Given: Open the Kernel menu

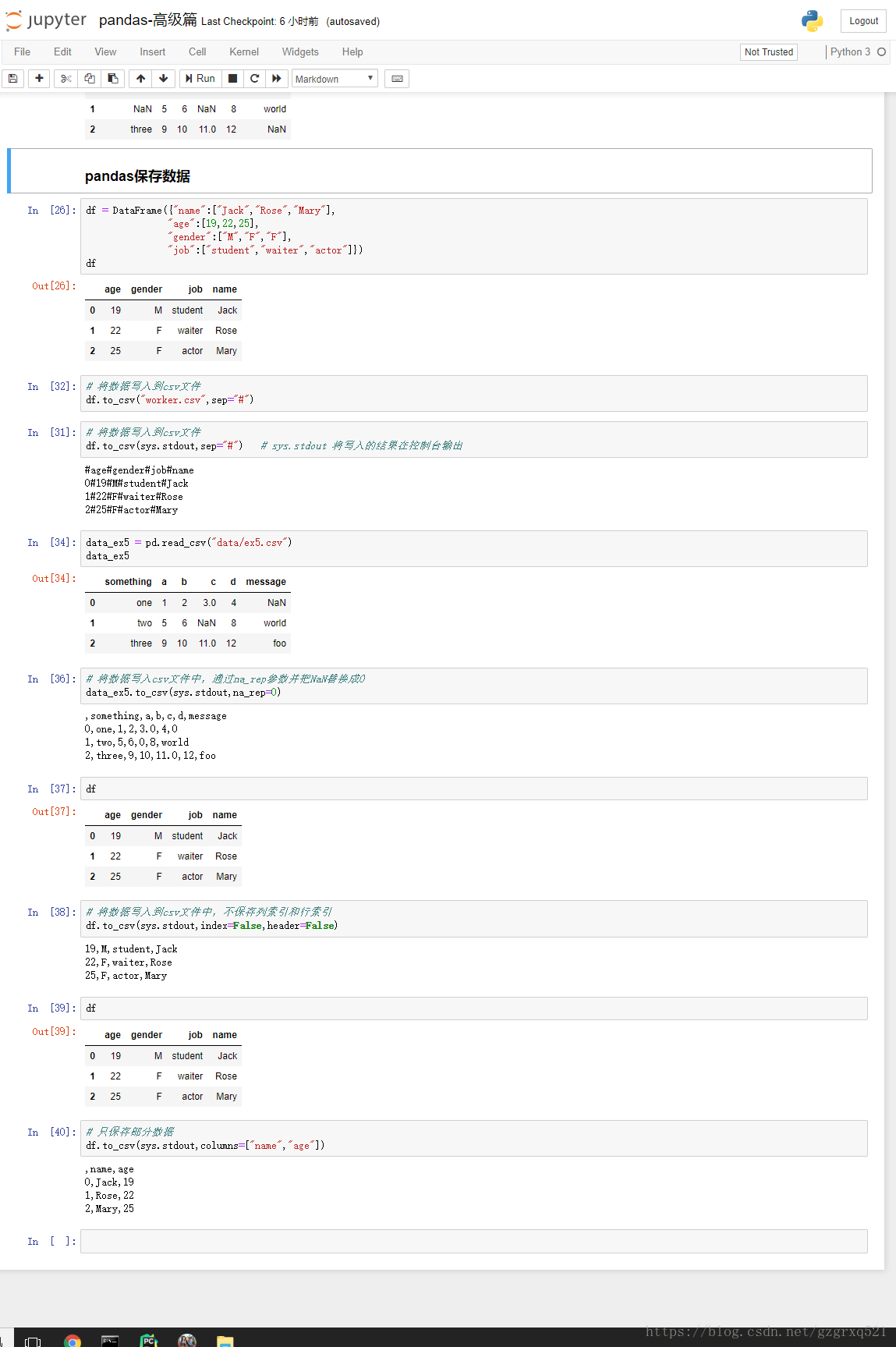Looking at the screenshot, I should click(x=244, y=52).
